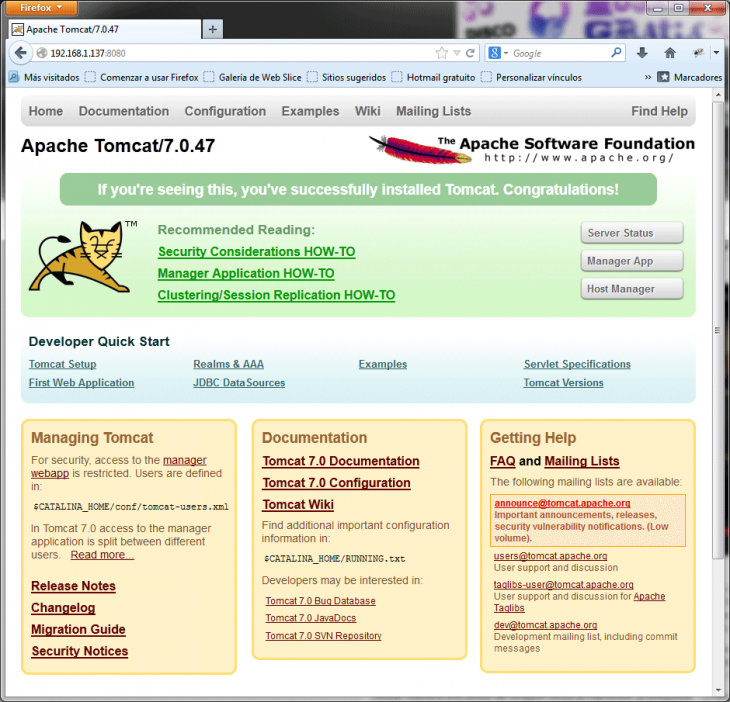Viewport: 730px width, 702px height.
Task: Reload the page with the refresh icon
Action: click(470, 53)
